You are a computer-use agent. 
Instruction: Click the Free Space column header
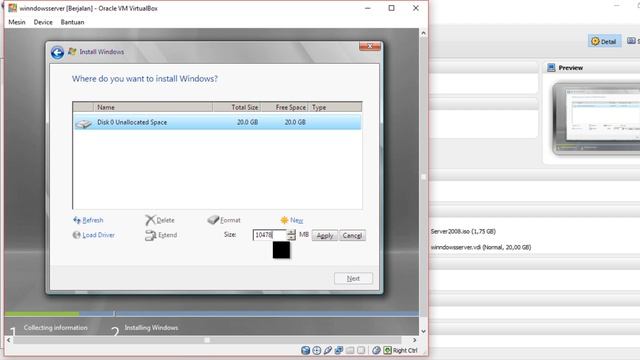pos(284,107)
